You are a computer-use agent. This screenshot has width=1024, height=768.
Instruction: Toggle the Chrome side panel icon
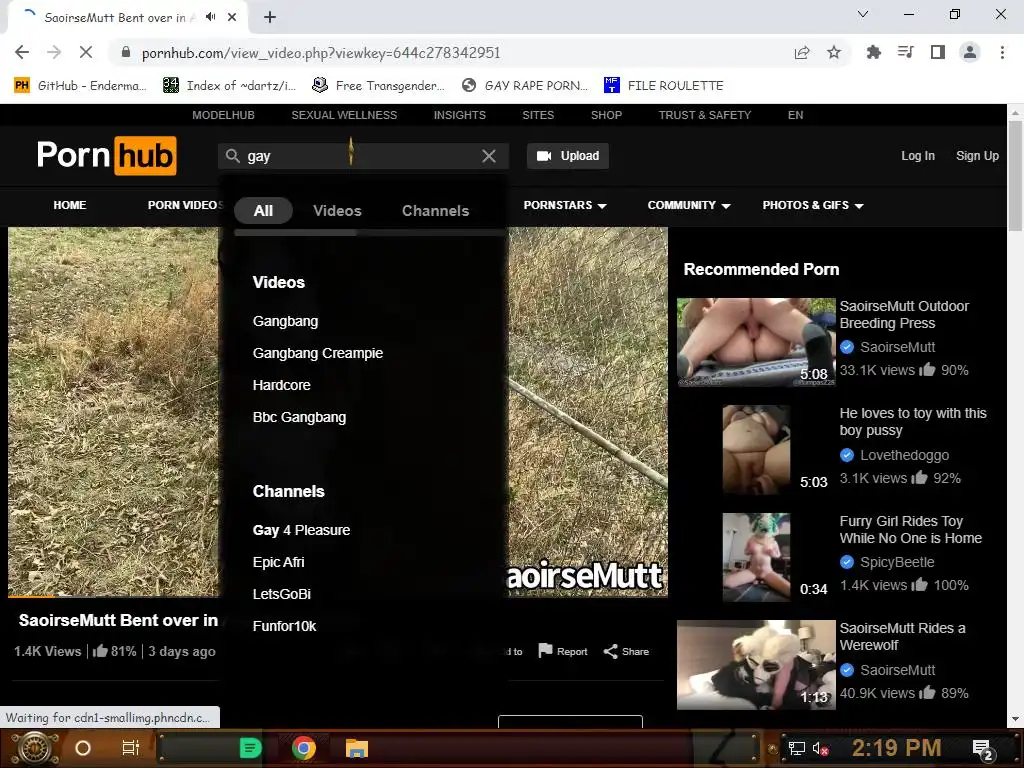pos(938,52)
